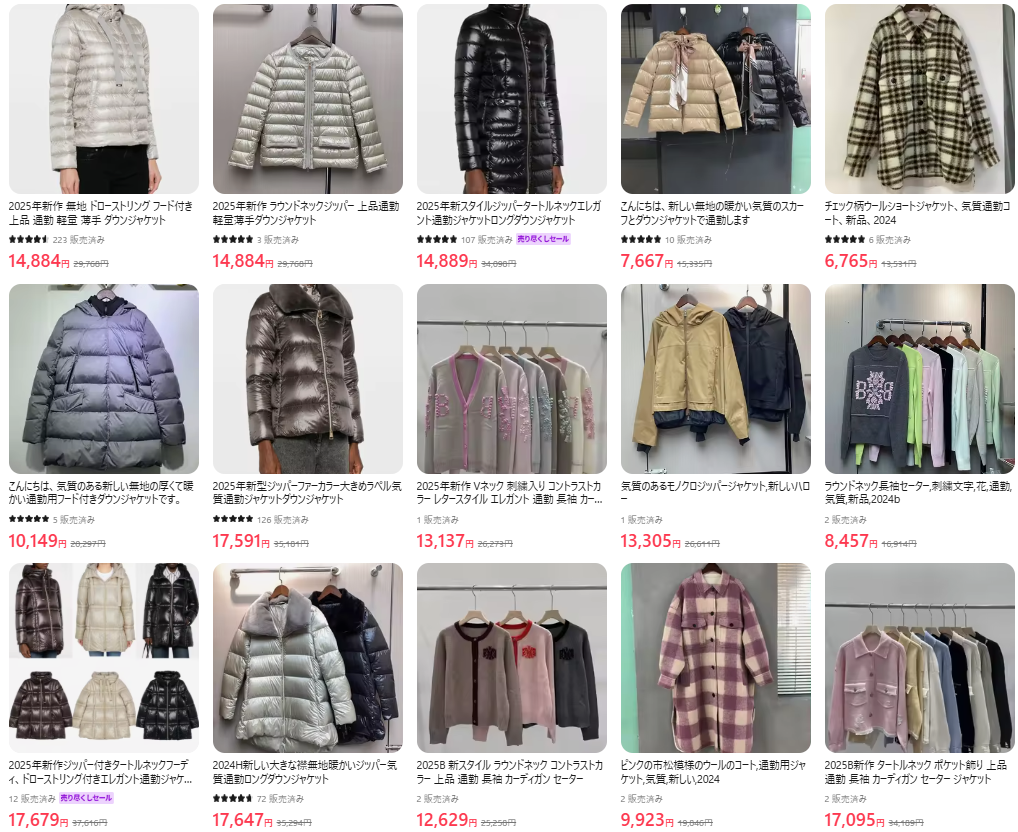Open the khaki and black zipper jackets photo

715,378
